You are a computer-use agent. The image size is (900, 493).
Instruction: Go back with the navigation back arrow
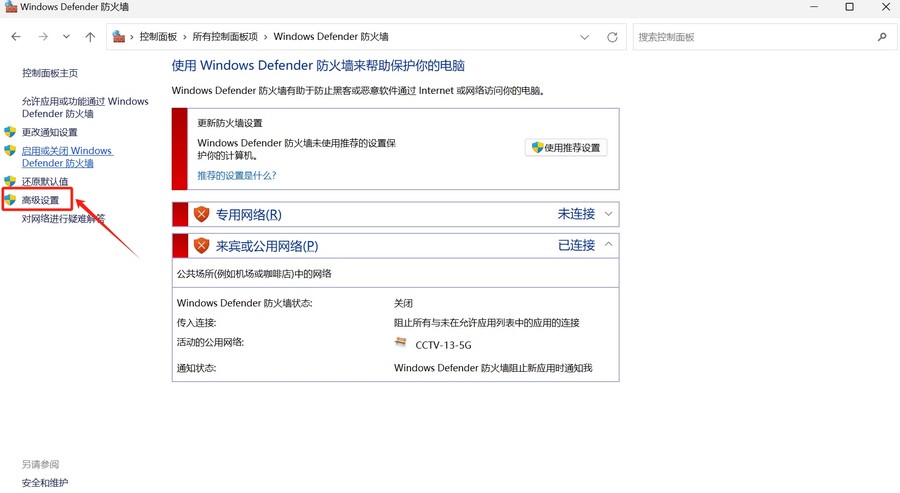pos(16,37)
